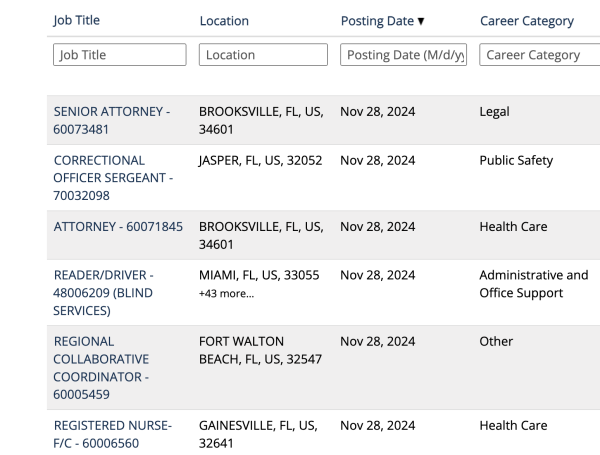The height and width of the screenshot is (455, 600).
Task: Click the Fort Walton Beach location cell
Action: click(260, 350)
